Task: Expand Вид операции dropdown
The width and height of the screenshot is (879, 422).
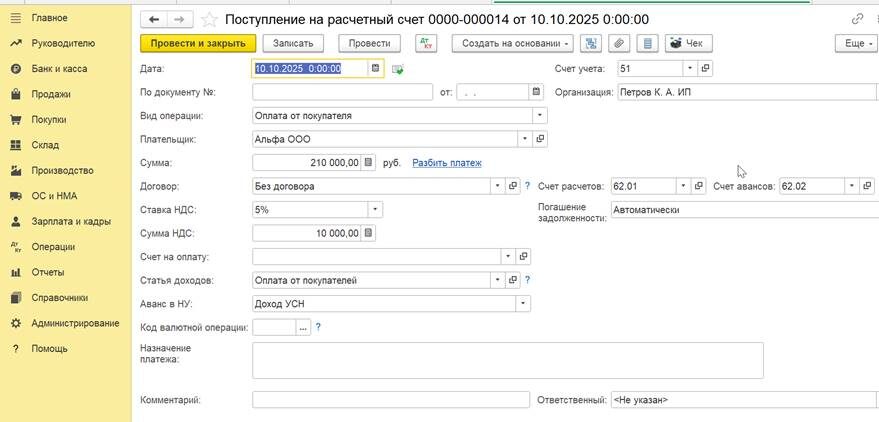Action: 540,115
